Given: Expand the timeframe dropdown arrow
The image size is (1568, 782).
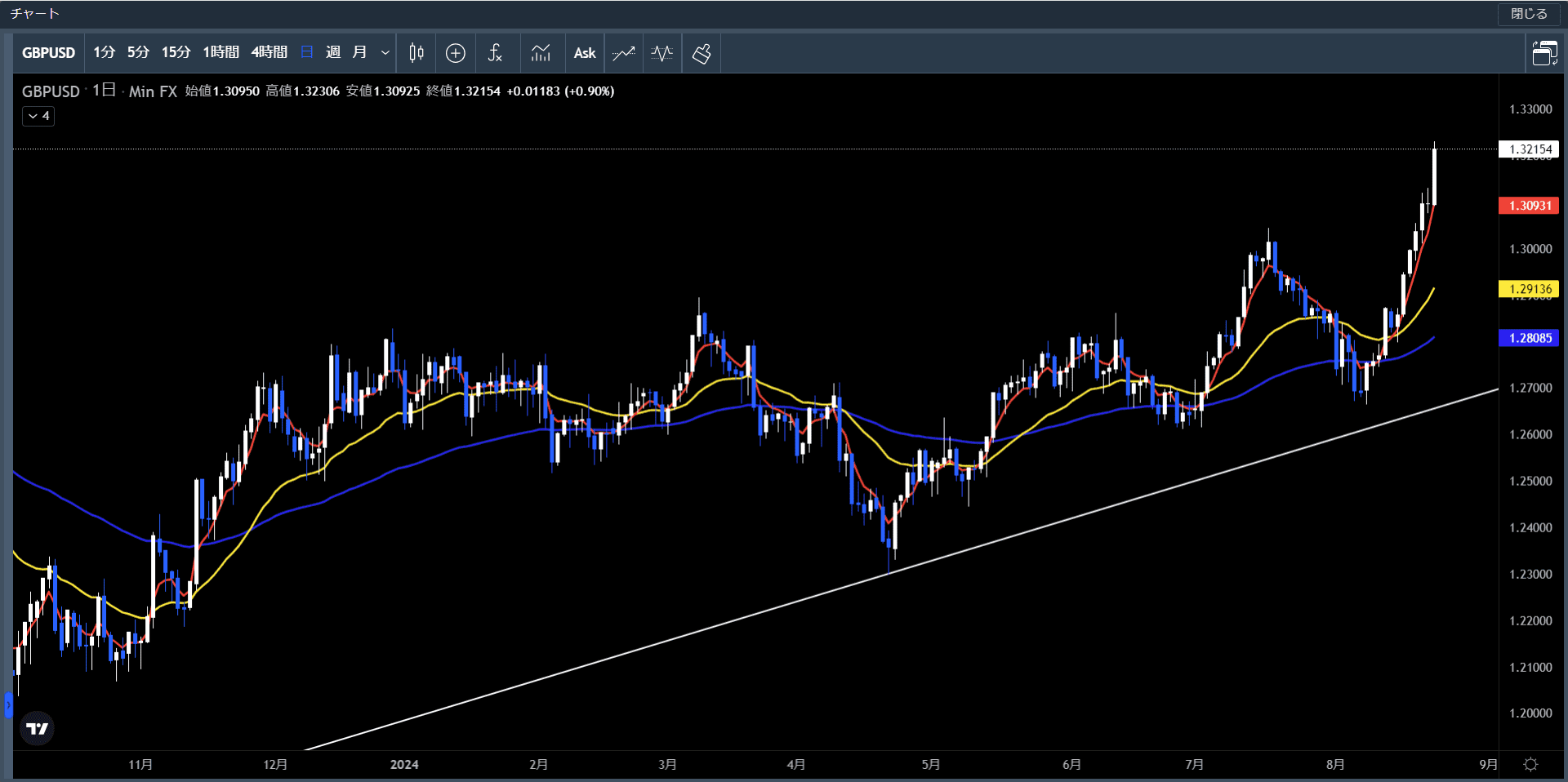Looking at the screenshot, I should tap(385, 53).
